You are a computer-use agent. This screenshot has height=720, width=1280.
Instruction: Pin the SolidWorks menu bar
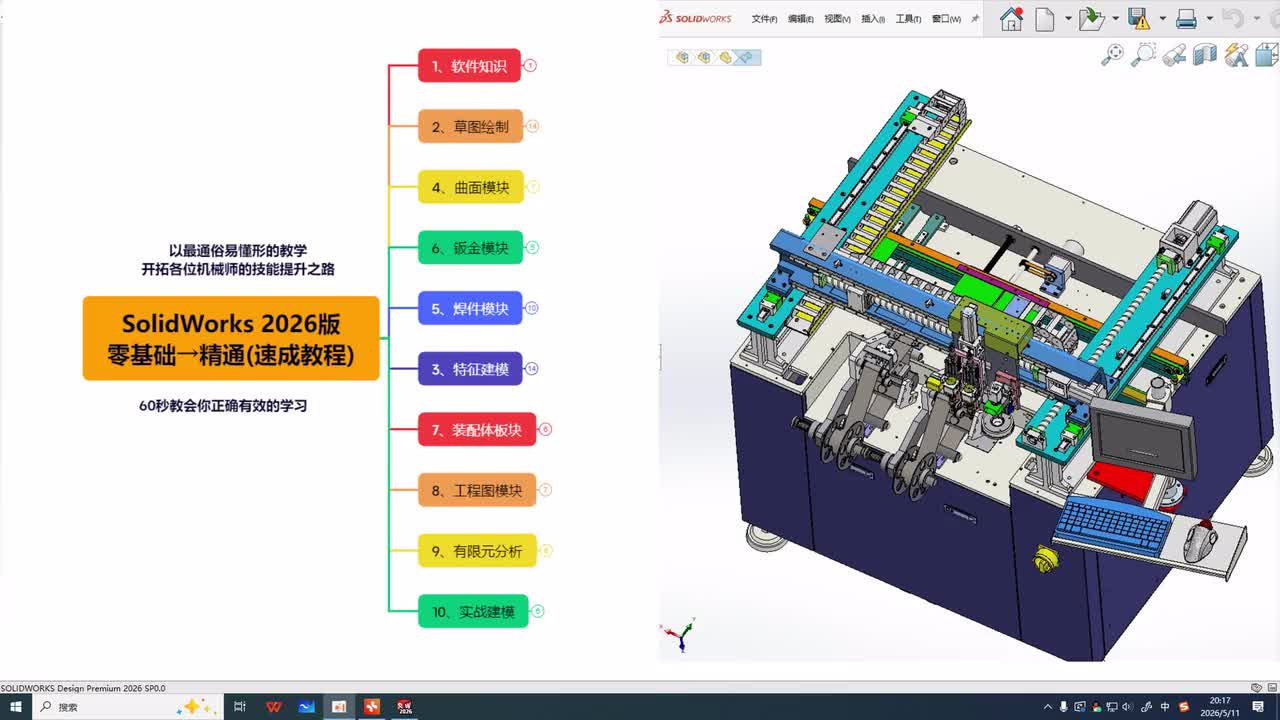click(x=975, y=18)
